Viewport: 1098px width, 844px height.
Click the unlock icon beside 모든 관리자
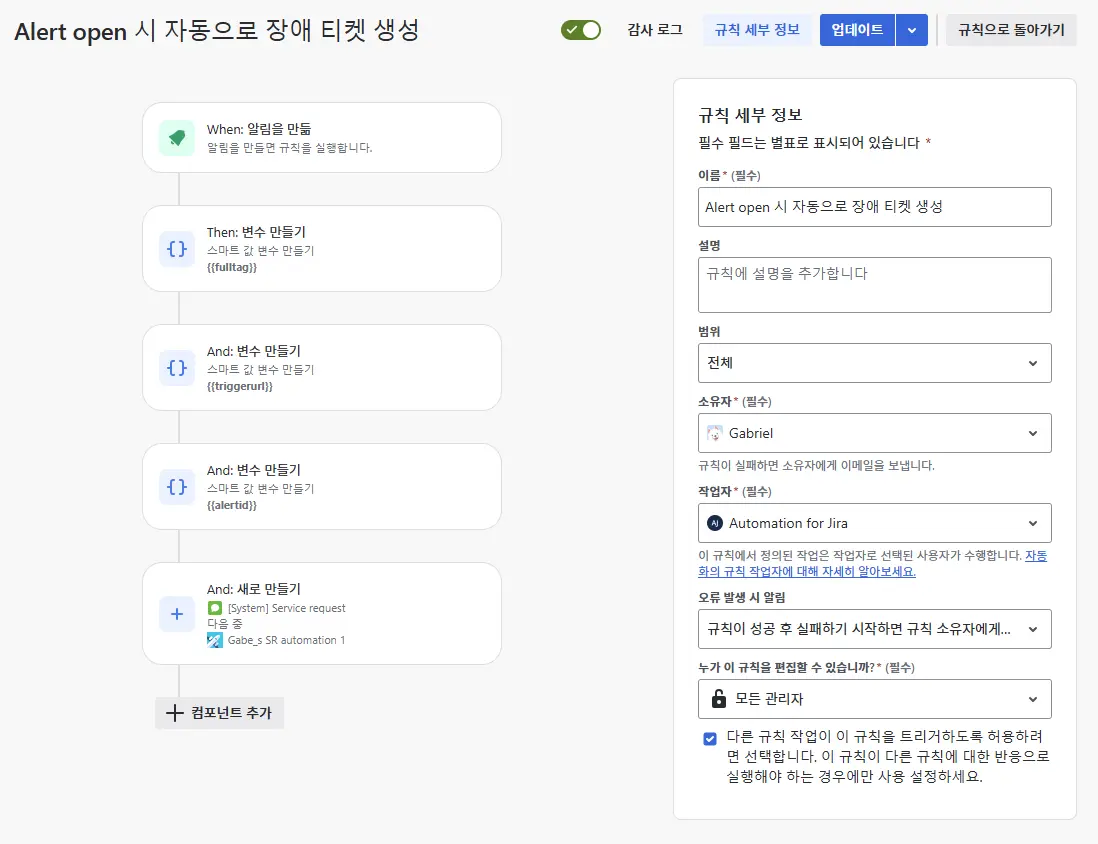(x=718, y=698)
